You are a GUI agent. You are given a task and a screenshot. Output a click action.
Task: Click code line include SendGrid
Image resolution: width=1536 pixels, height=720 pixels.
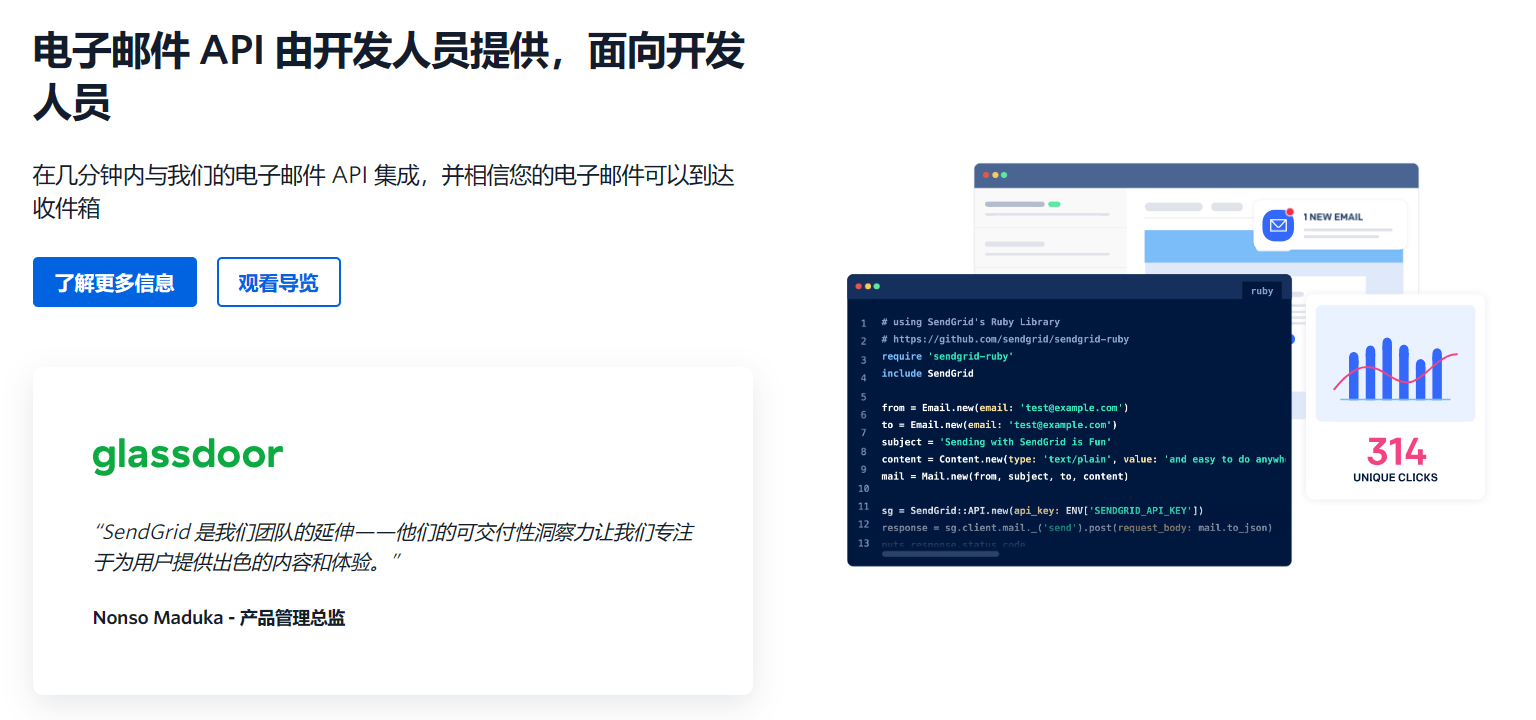[928, 373]
